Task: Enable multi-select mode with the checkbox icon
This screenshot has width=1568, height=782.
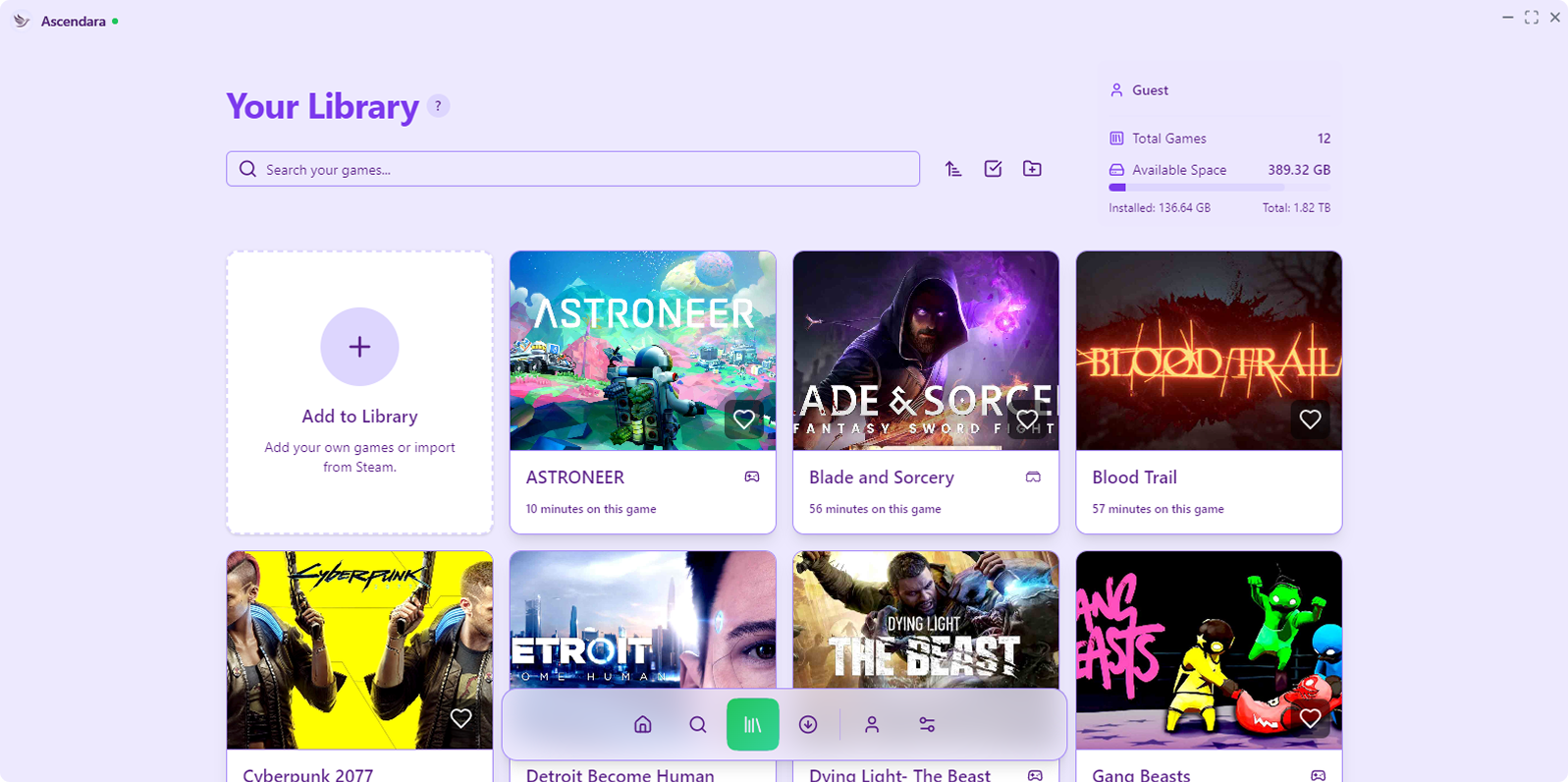Action: pos(993,169)
